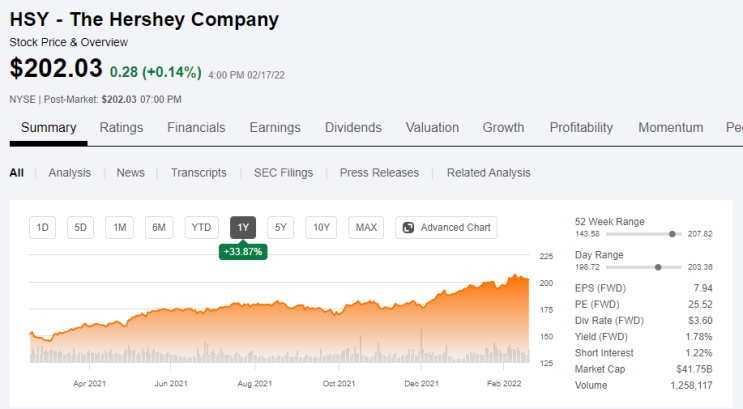Viewport: 743px width, 409px height.
Task: Click the $202.03 main stock price
Action: pyautogui.click(x=56, y=68)
